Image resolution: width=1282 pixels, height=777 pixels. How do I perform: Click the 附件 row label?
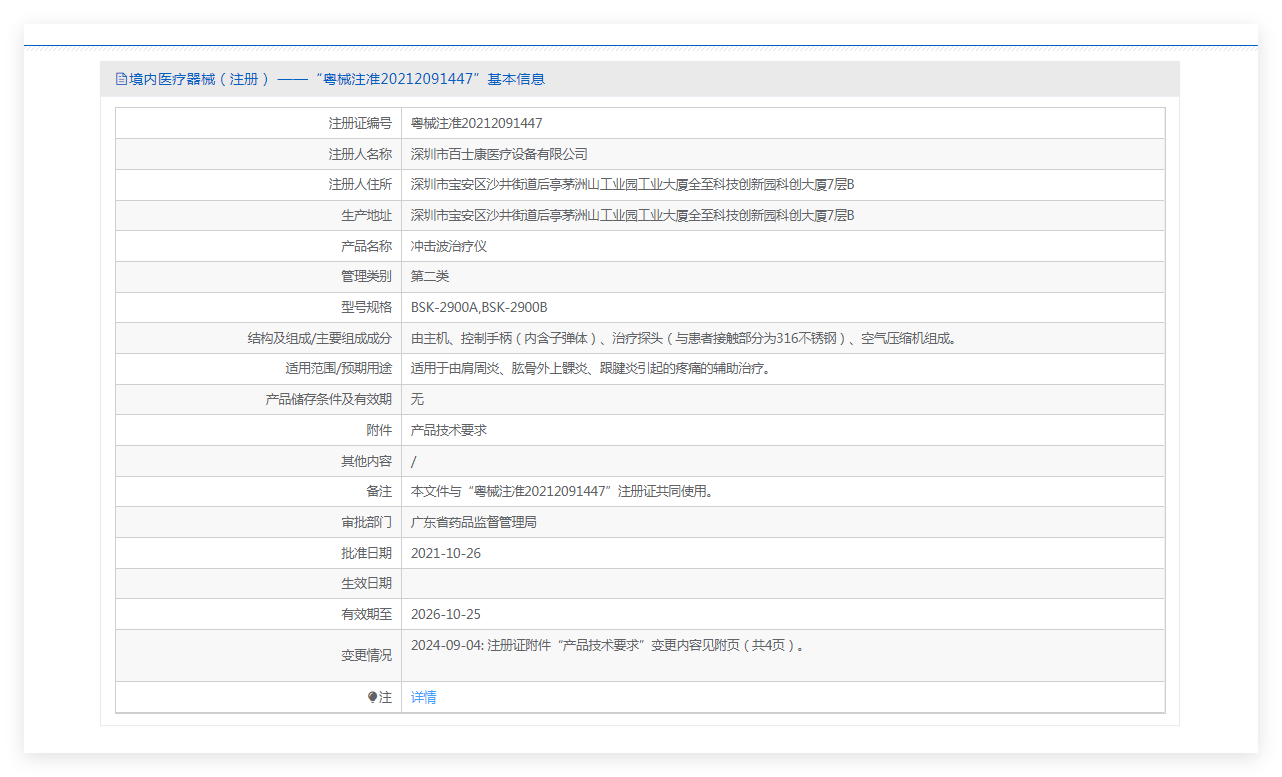[379, 430]
